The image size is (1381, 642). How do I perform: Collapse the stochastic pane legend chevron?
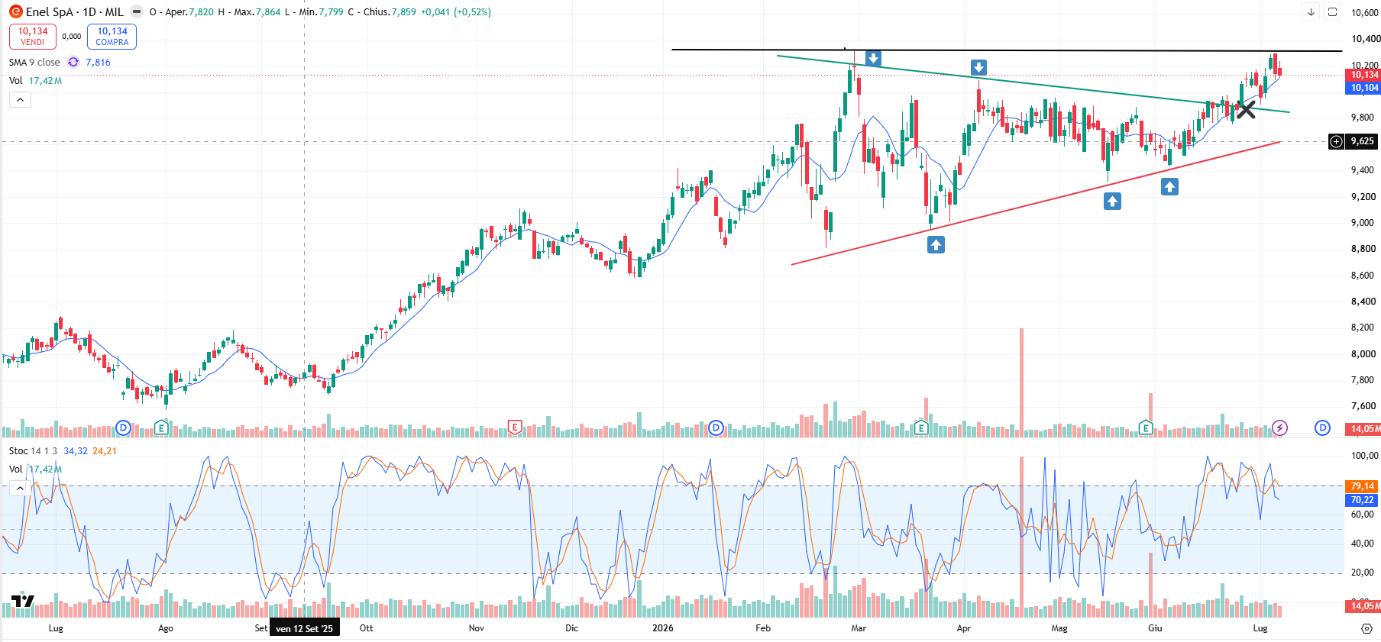coord(19,487)
